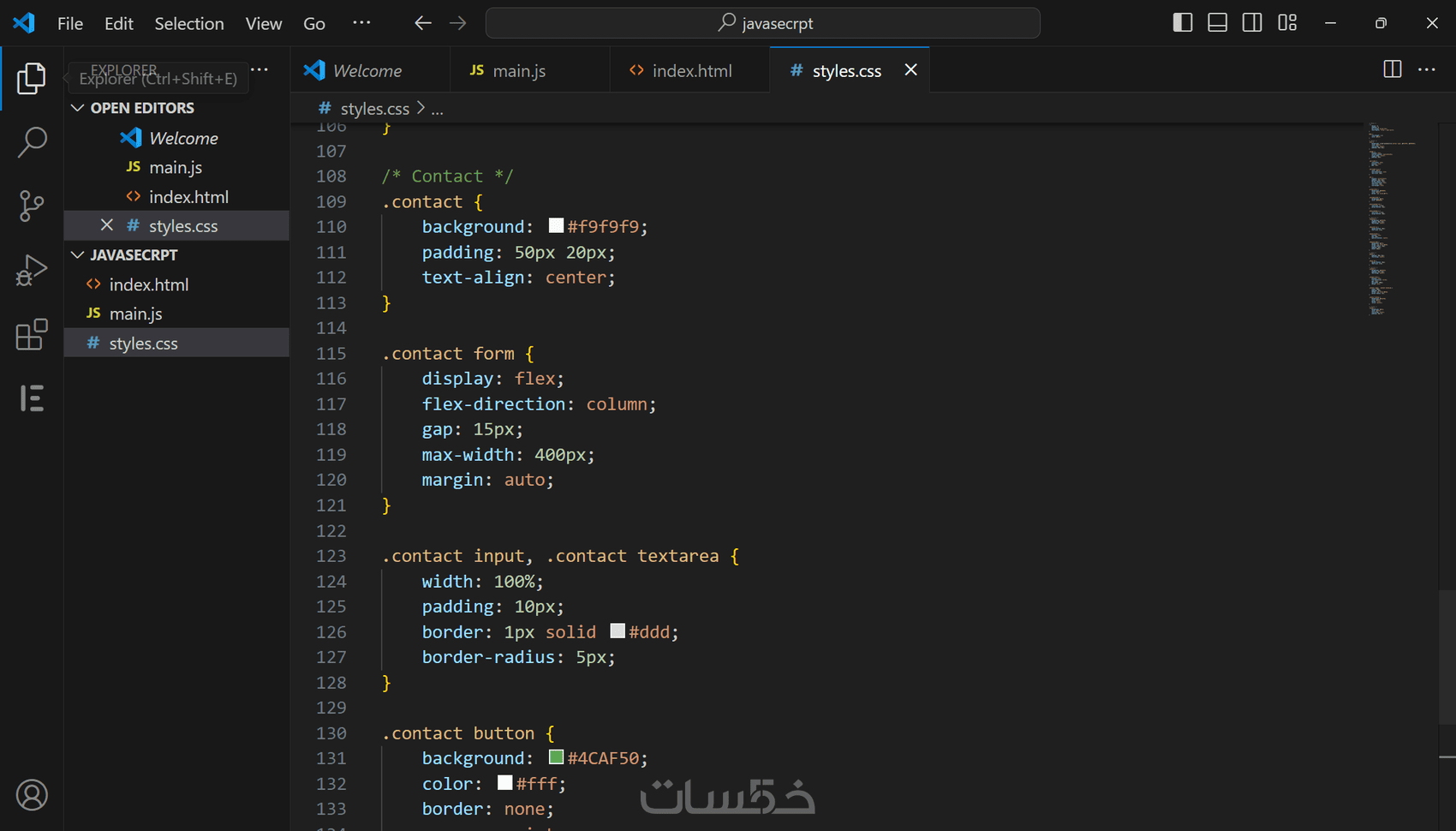The image size is (1456, 831).
Task: Collapse the JAVASECRPT folder section
Action: (x=78, y=255)
